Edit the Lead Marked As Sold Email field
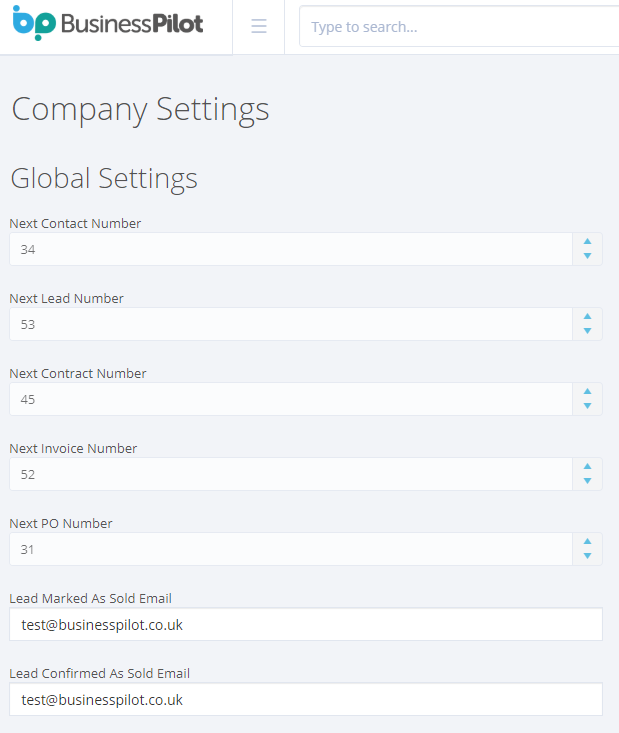The height and width of the screenshot is (733, 619). 306,625
